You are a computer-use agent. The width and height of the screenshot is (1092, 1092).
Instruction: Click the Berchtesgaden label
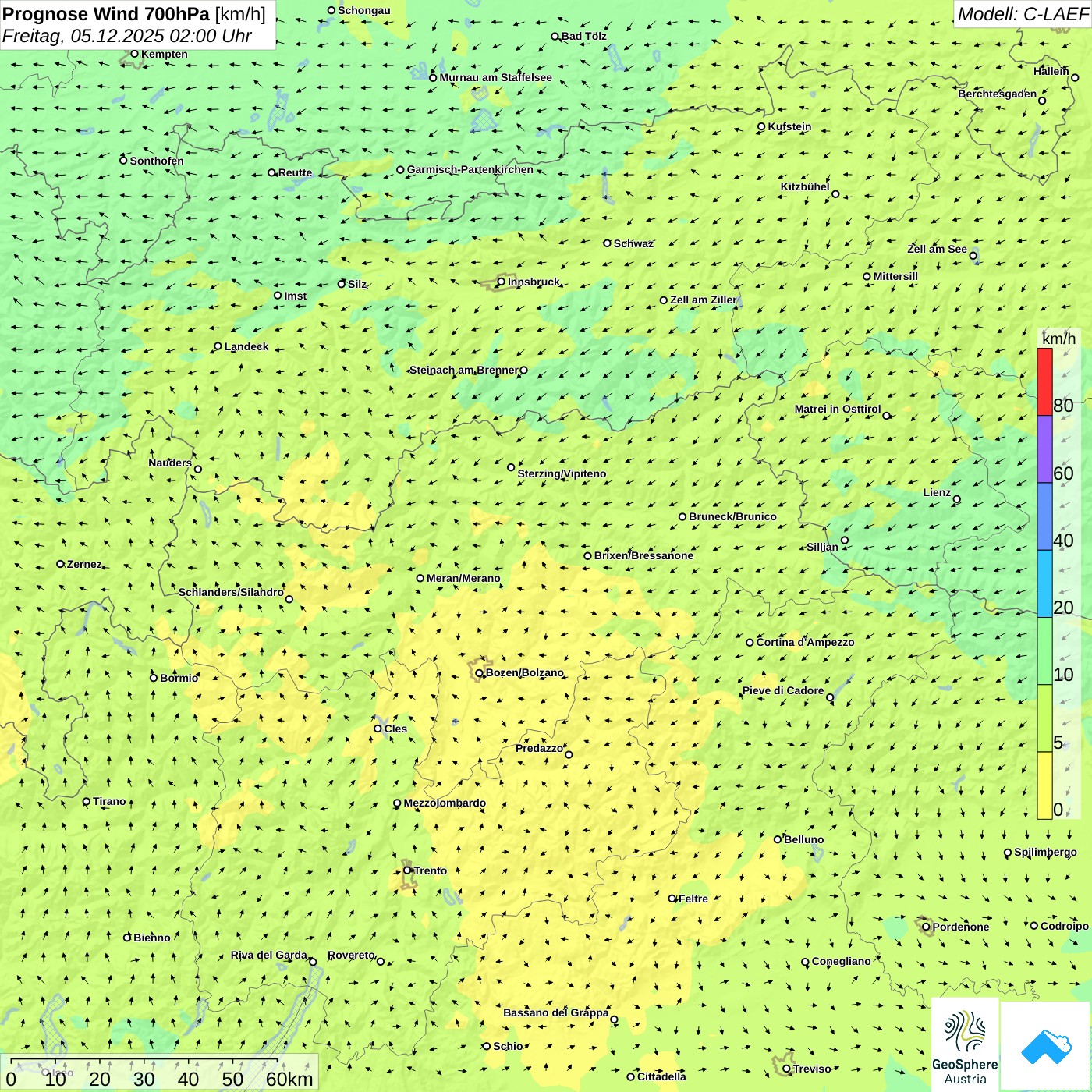click(998, 94)
